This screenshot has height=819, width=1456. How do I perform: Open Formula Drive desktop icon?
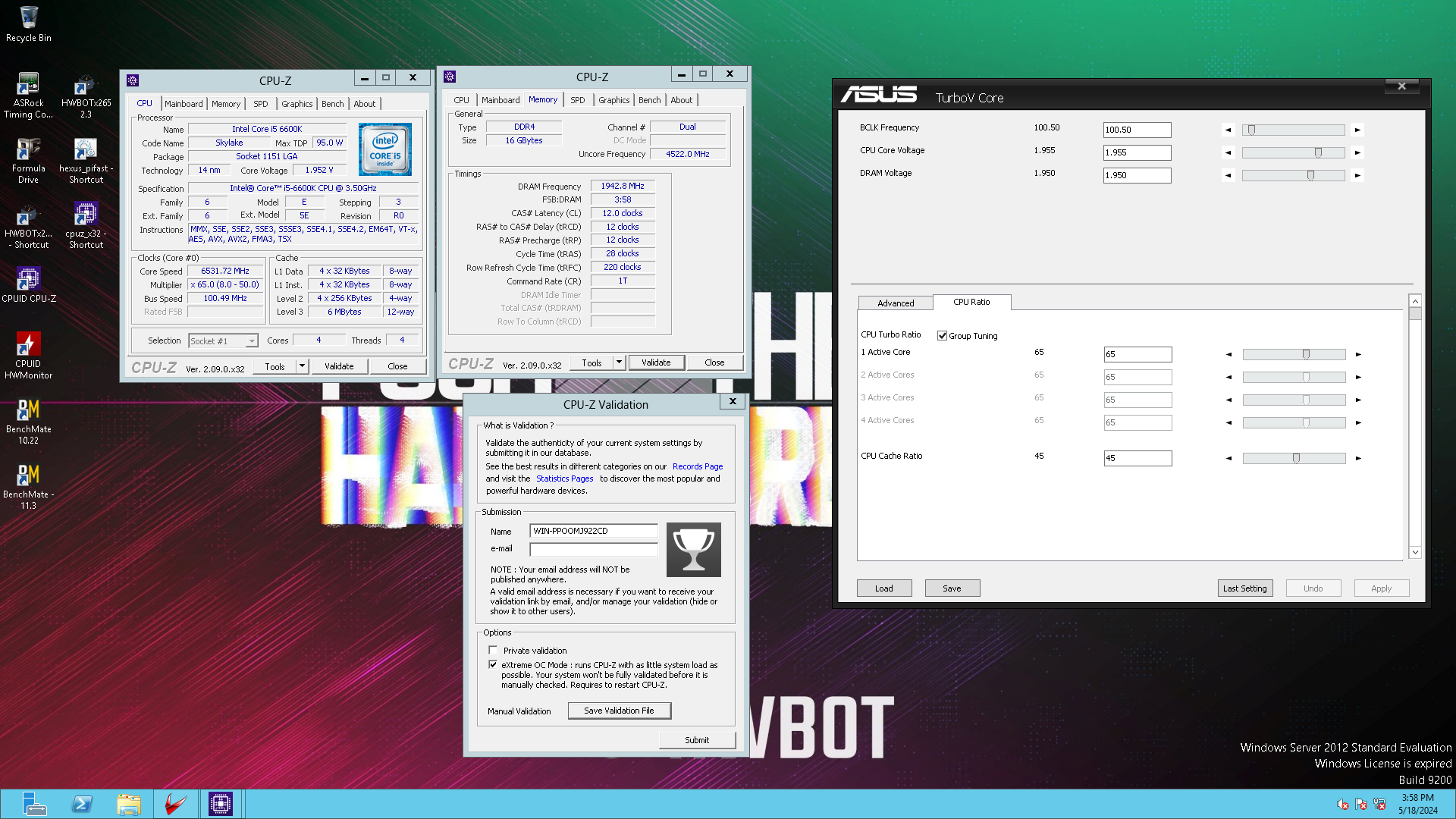point(29,161)
